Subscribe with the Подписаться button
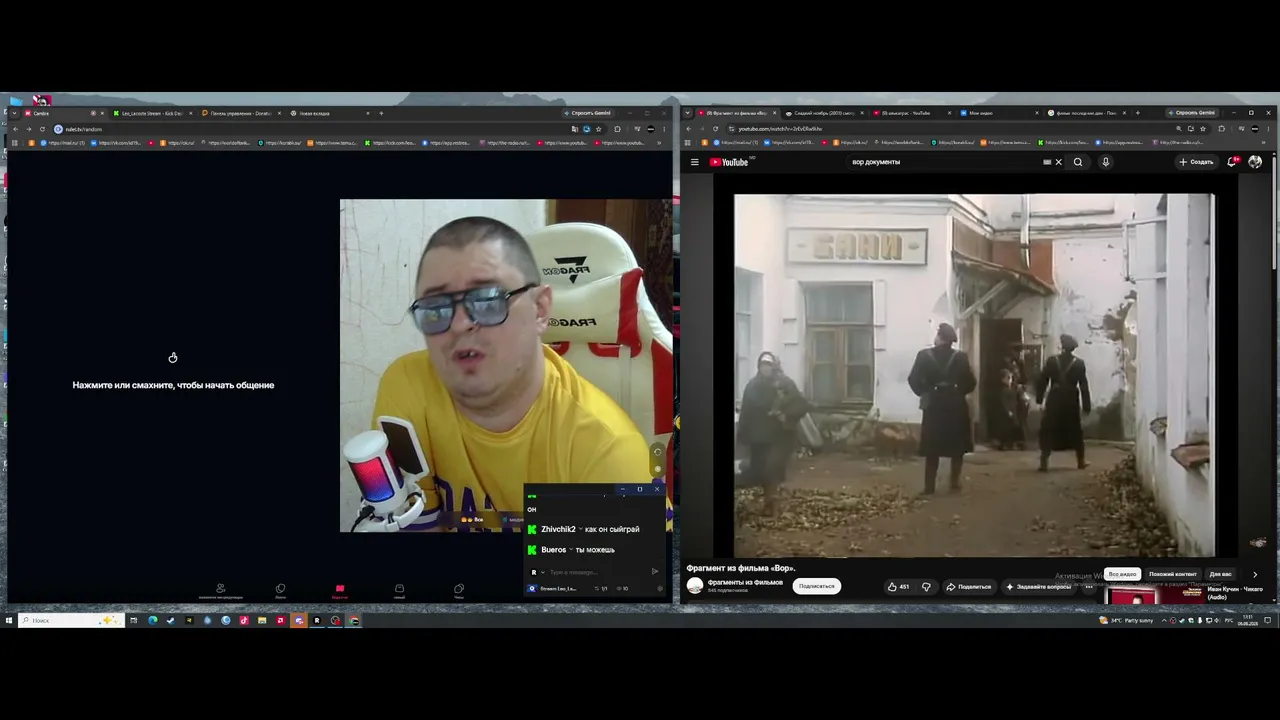The height and width of the screenshot is (720, 1280). pyautogui.click(x=816, y=586)
